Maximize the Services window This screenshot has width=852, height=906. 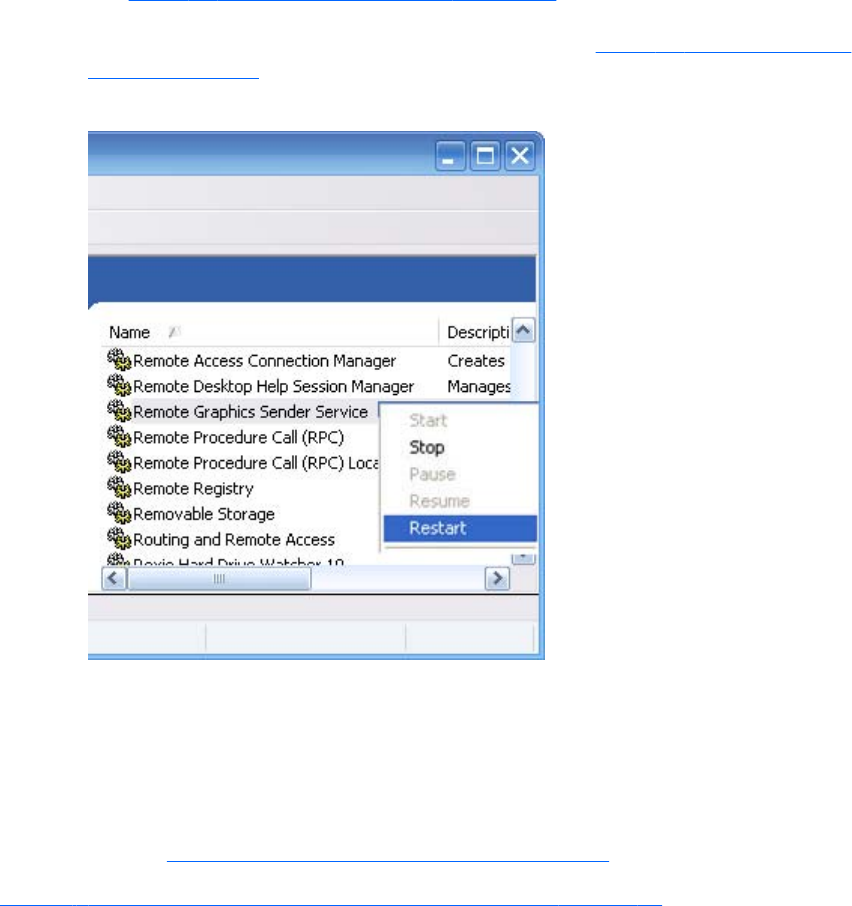tap(485, 155)
